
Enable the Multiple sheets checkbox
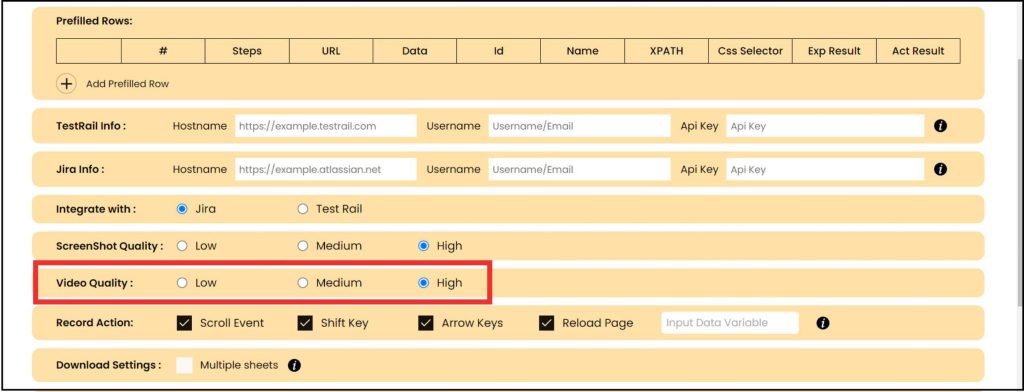coord(185,365)
